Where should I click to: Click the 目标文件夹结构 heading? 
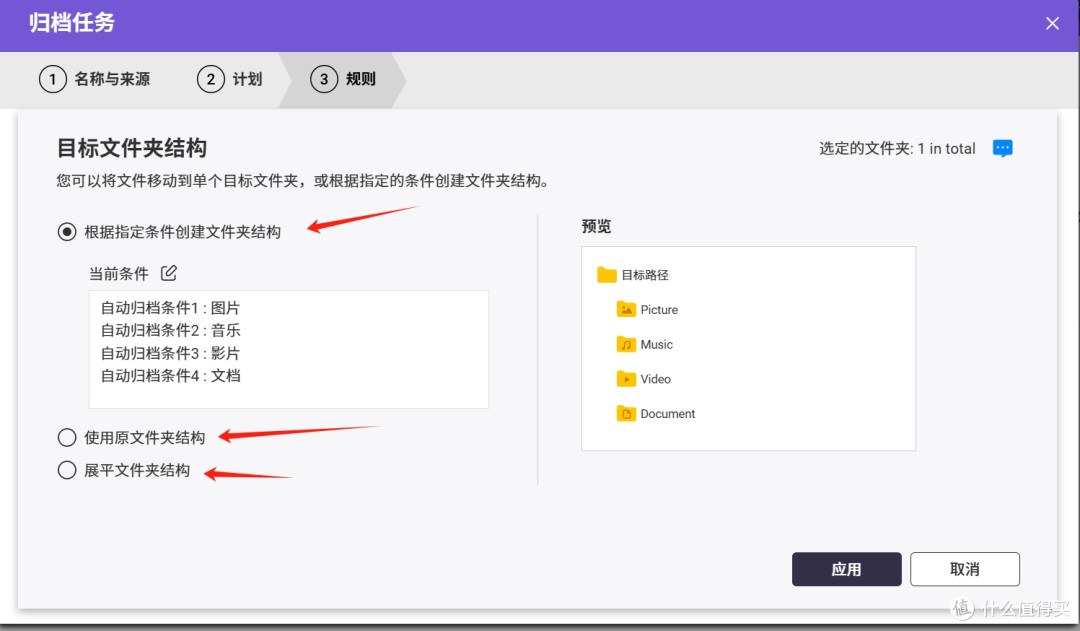click(x=132, y=148)
